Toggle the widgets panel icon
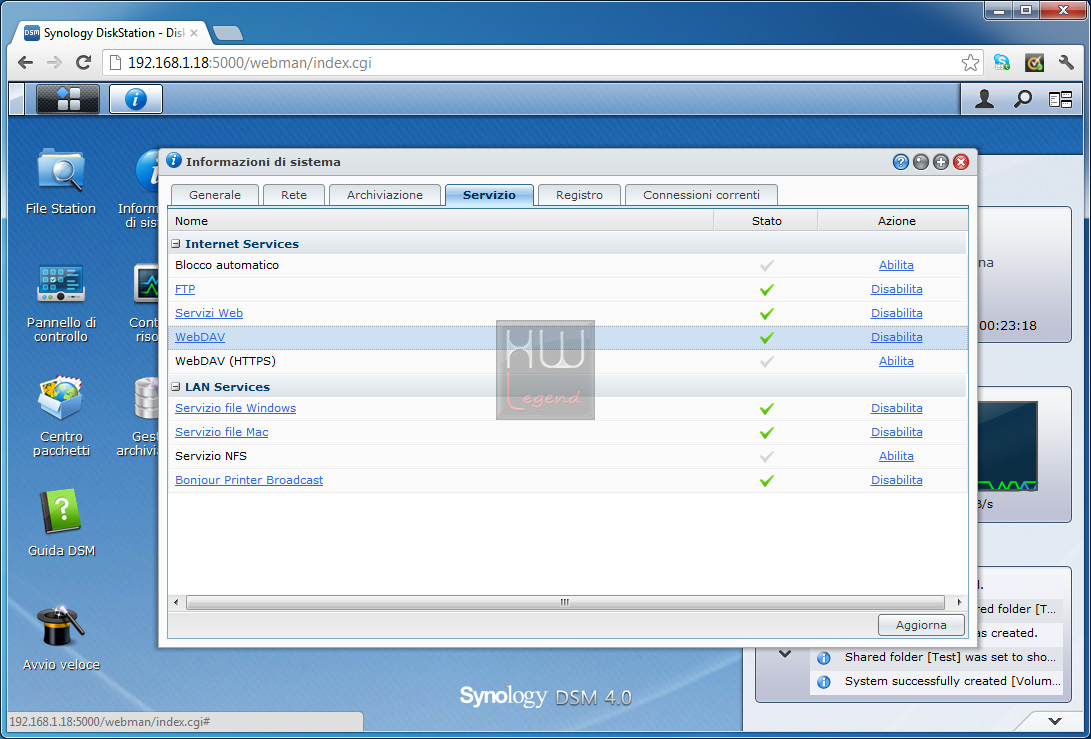Image resolution: width=1091 pixels, height=739 pixels. pos(1060,100)
